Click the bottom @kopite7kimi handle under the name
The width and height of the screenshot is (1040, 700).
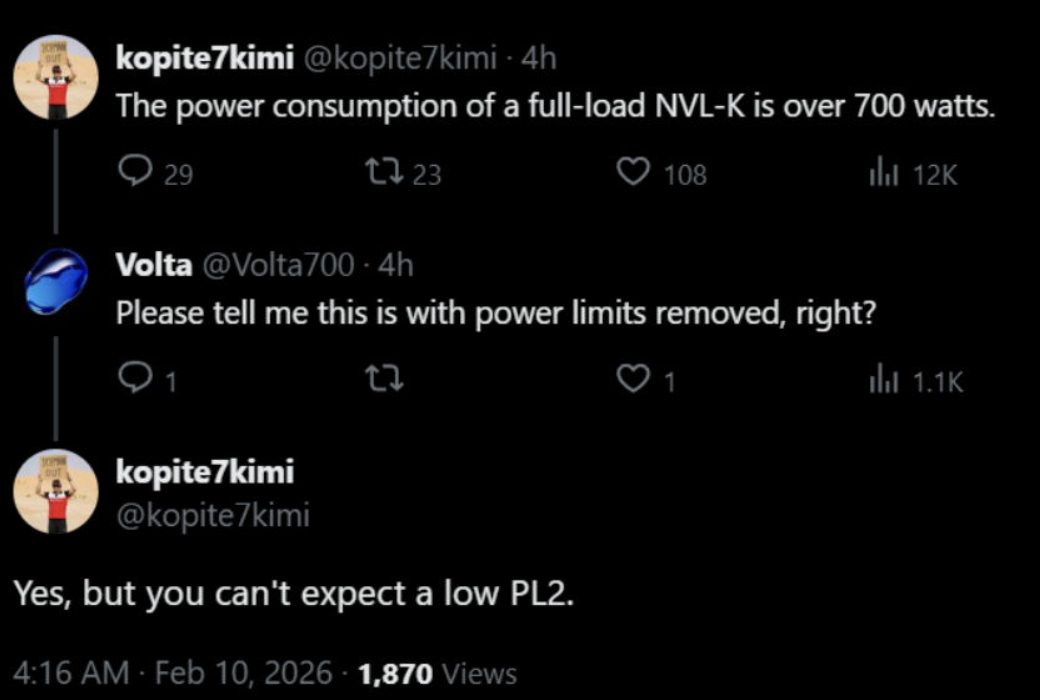coord(213,516)
